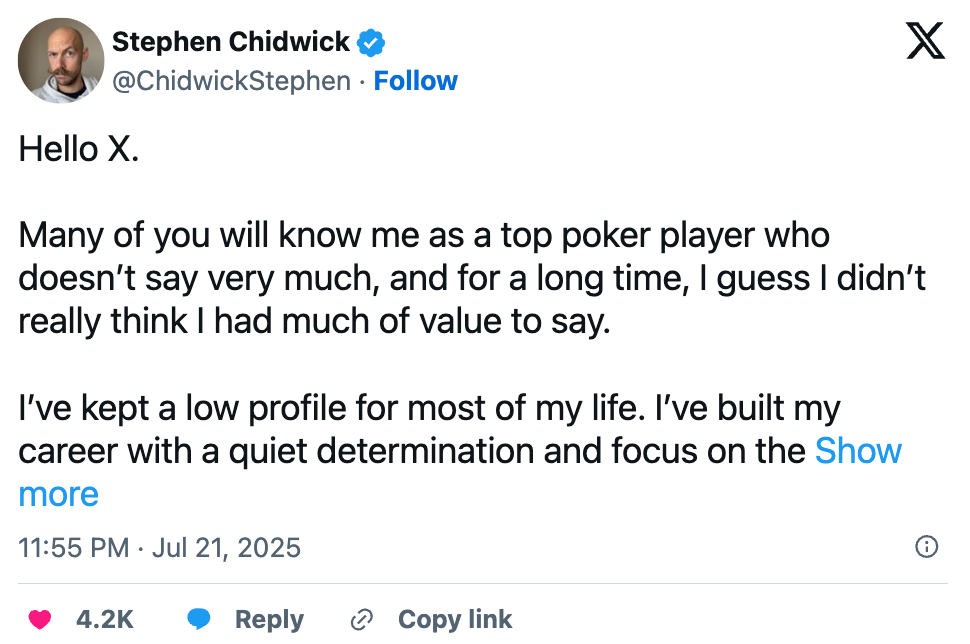Open the Stephen Chidwick display name
This screenshot has height=644, width=970.
231,42
